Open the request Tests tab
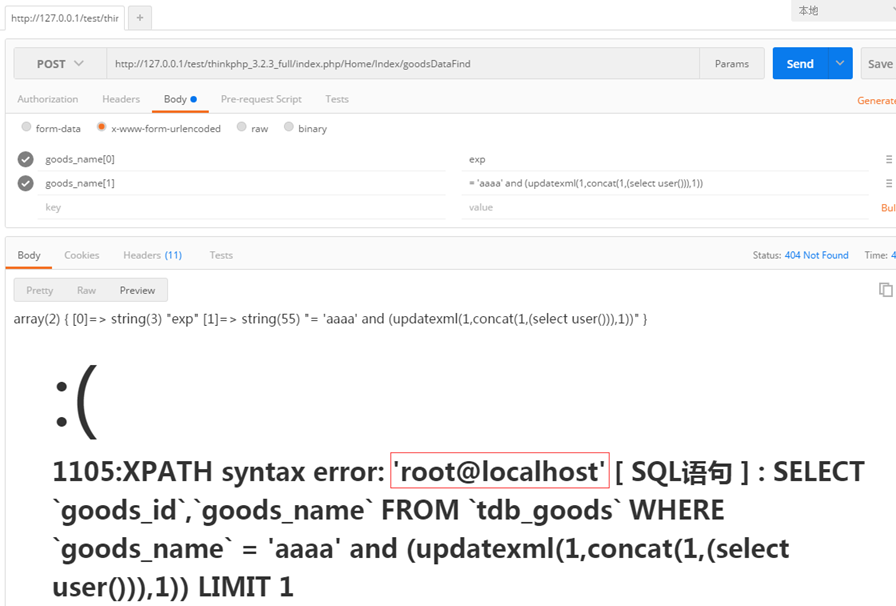896x606 pixels. (x=337, y=99)
